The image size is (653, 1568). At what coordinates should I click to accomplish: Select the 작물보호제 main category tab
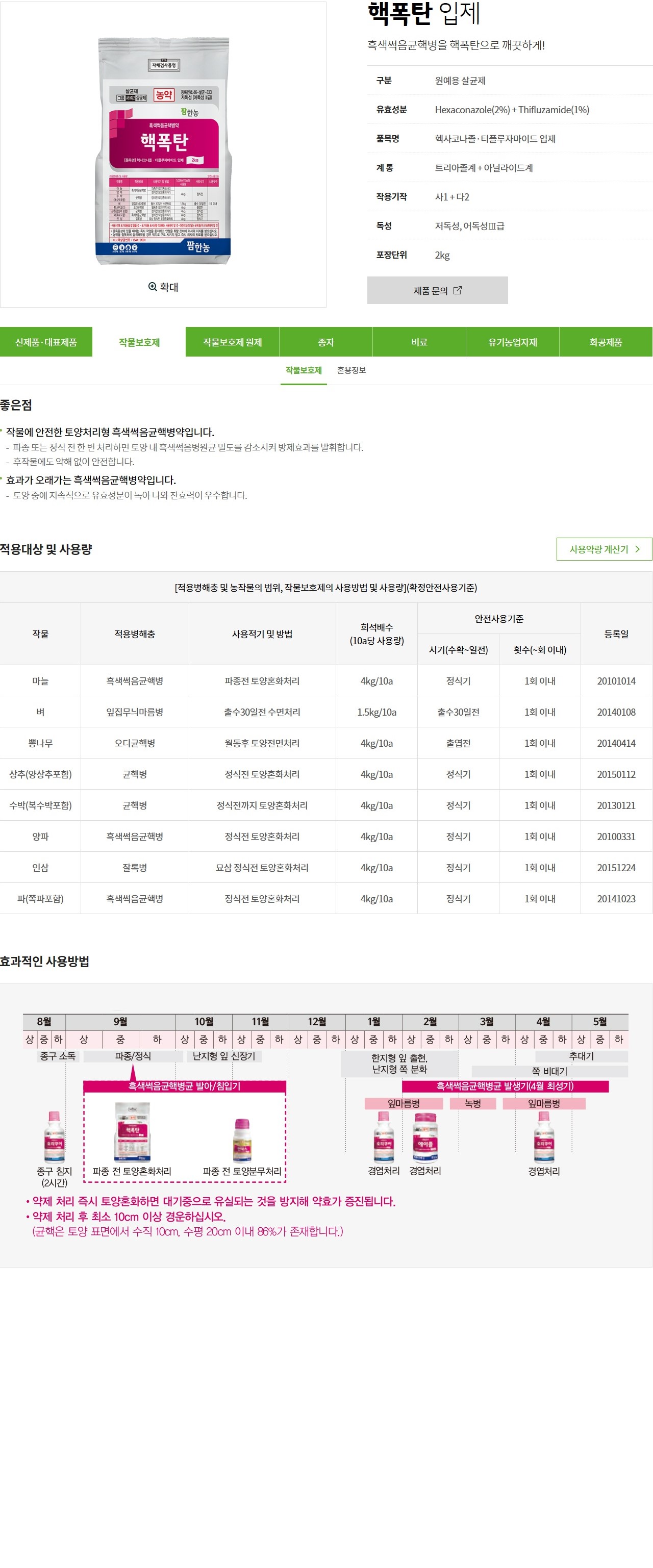coord(139,342)
